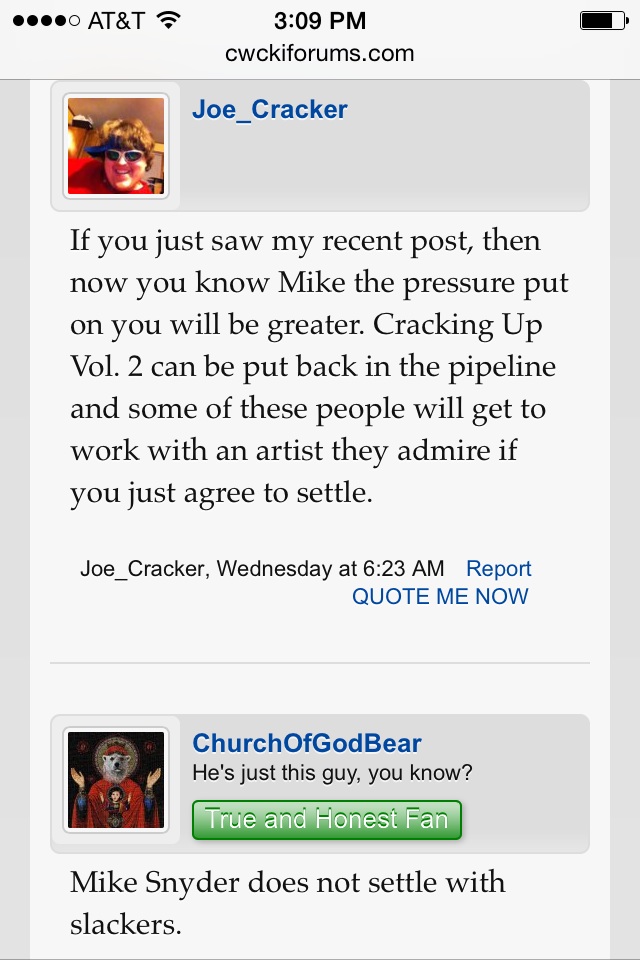Image resolution: width=640 pixels, height=960 pixels.
Task: Tap the cellular signal strength dots
Action: click(46, 21)
